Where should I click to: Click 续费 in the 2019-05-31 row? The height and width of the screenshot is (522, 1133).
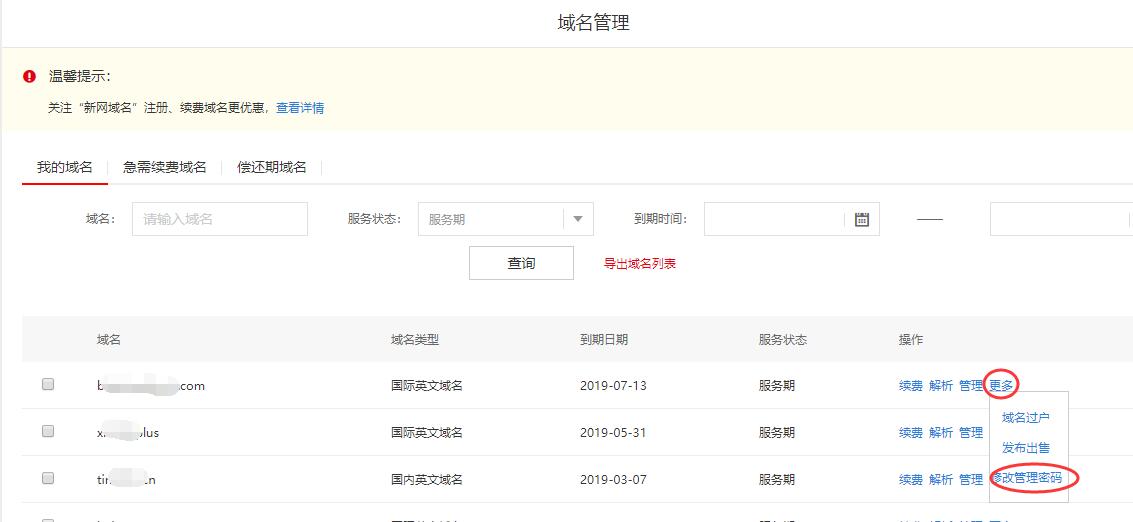(x=910, y=433)
